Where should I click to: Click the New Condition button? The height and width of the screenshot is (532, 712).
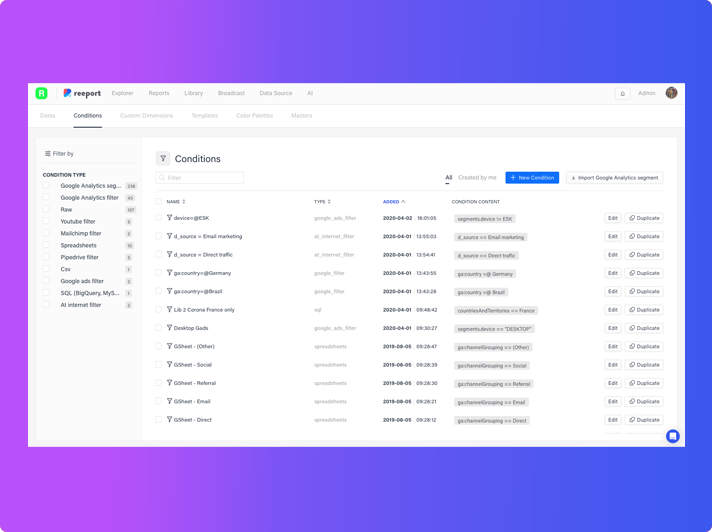(x=532, y=178)
